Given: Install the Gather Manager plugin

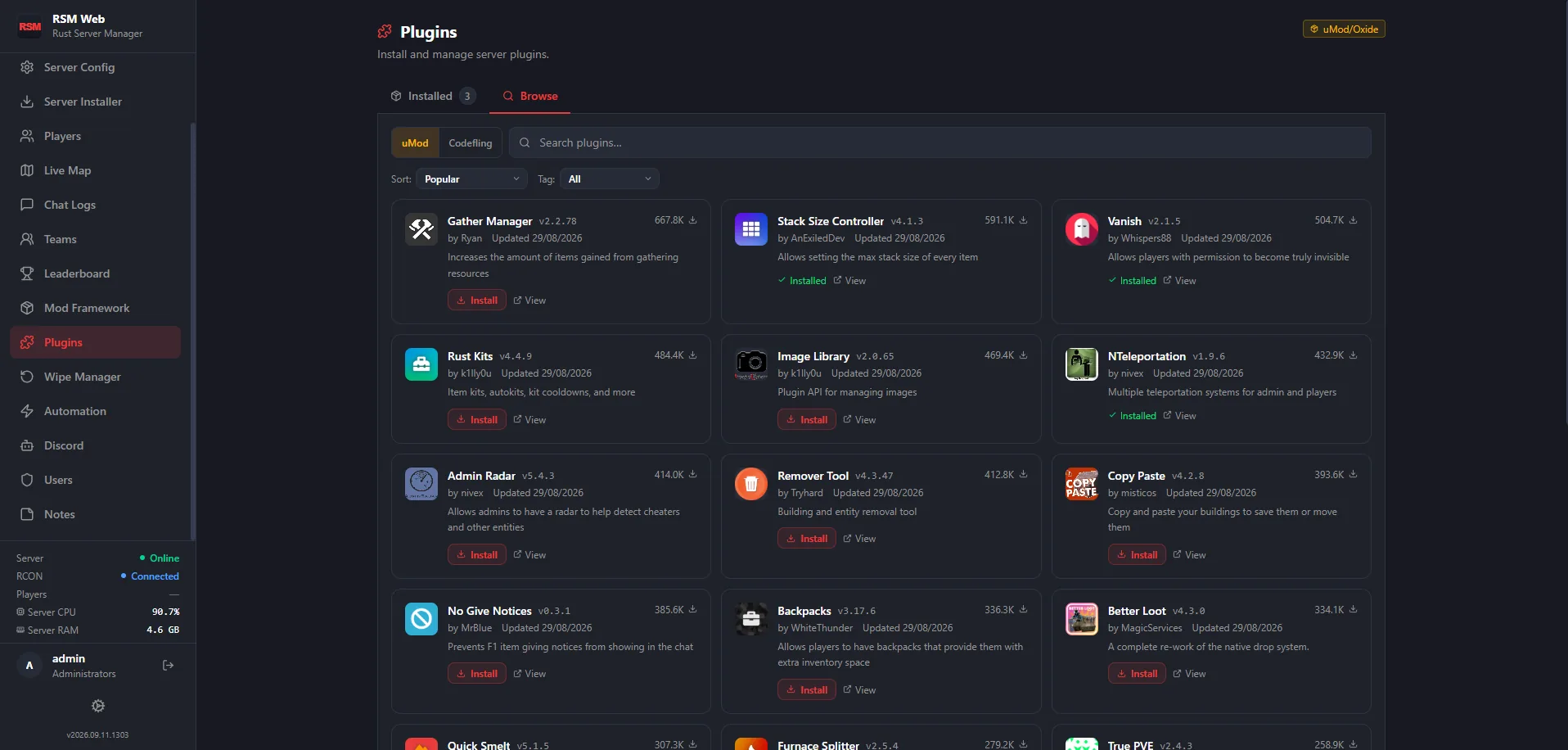Looking at the screenshot, I should 477,300.
